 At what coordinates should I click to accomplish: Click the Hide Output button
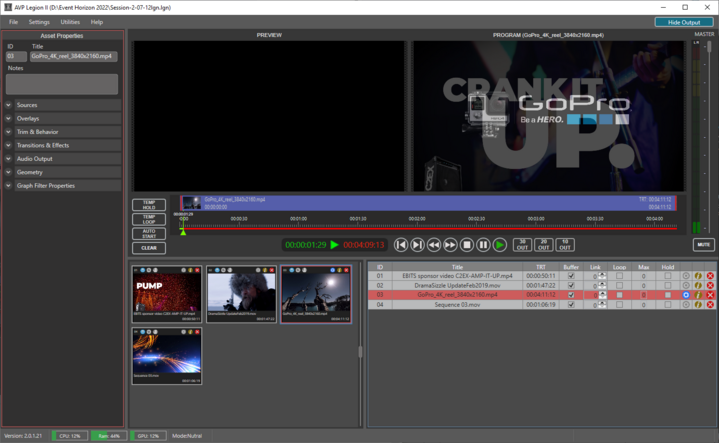pyautogui.click(x=683, y=21)
